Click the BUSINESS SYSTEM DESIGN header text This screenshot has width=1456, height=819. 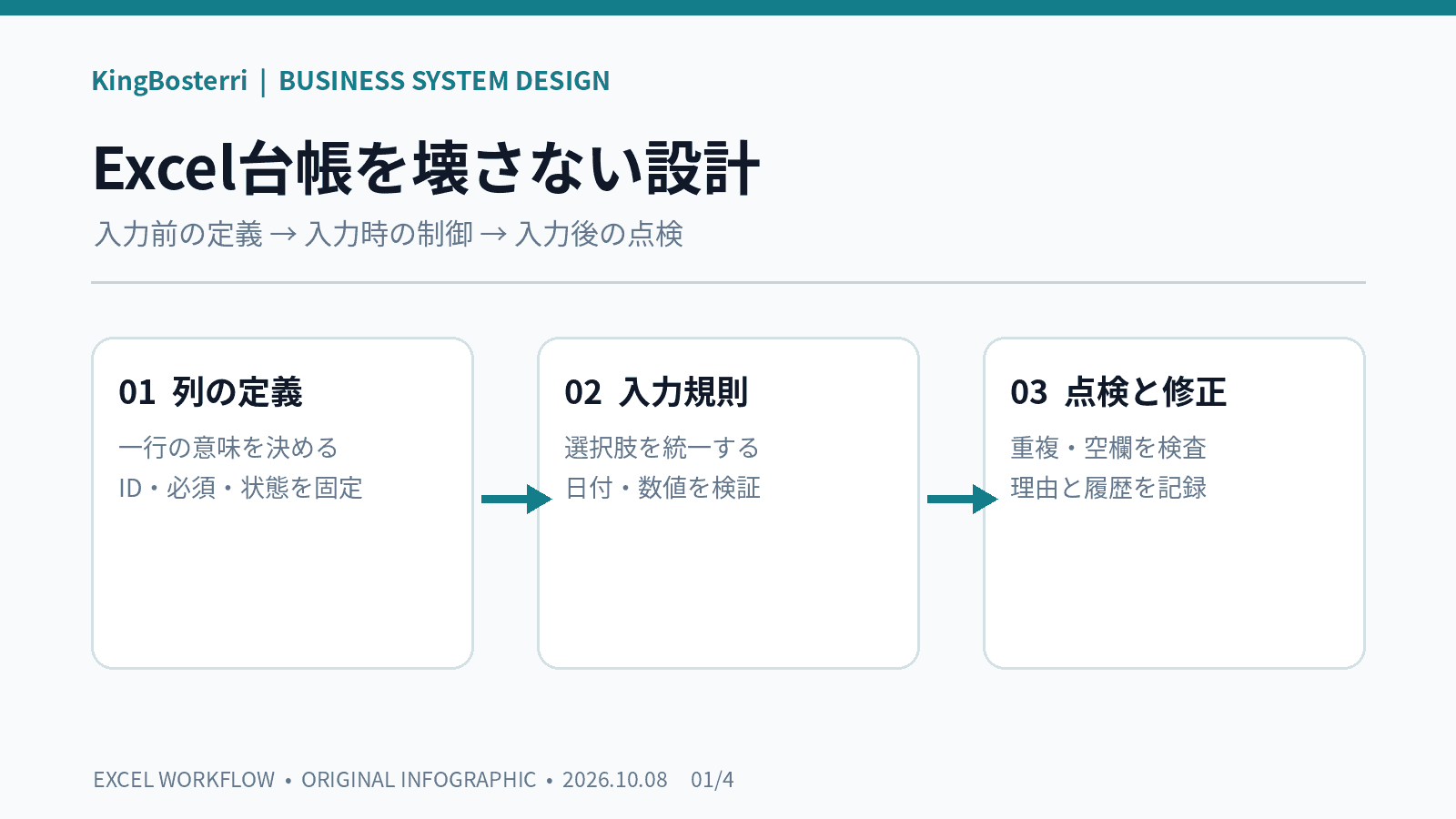point(444,81)
